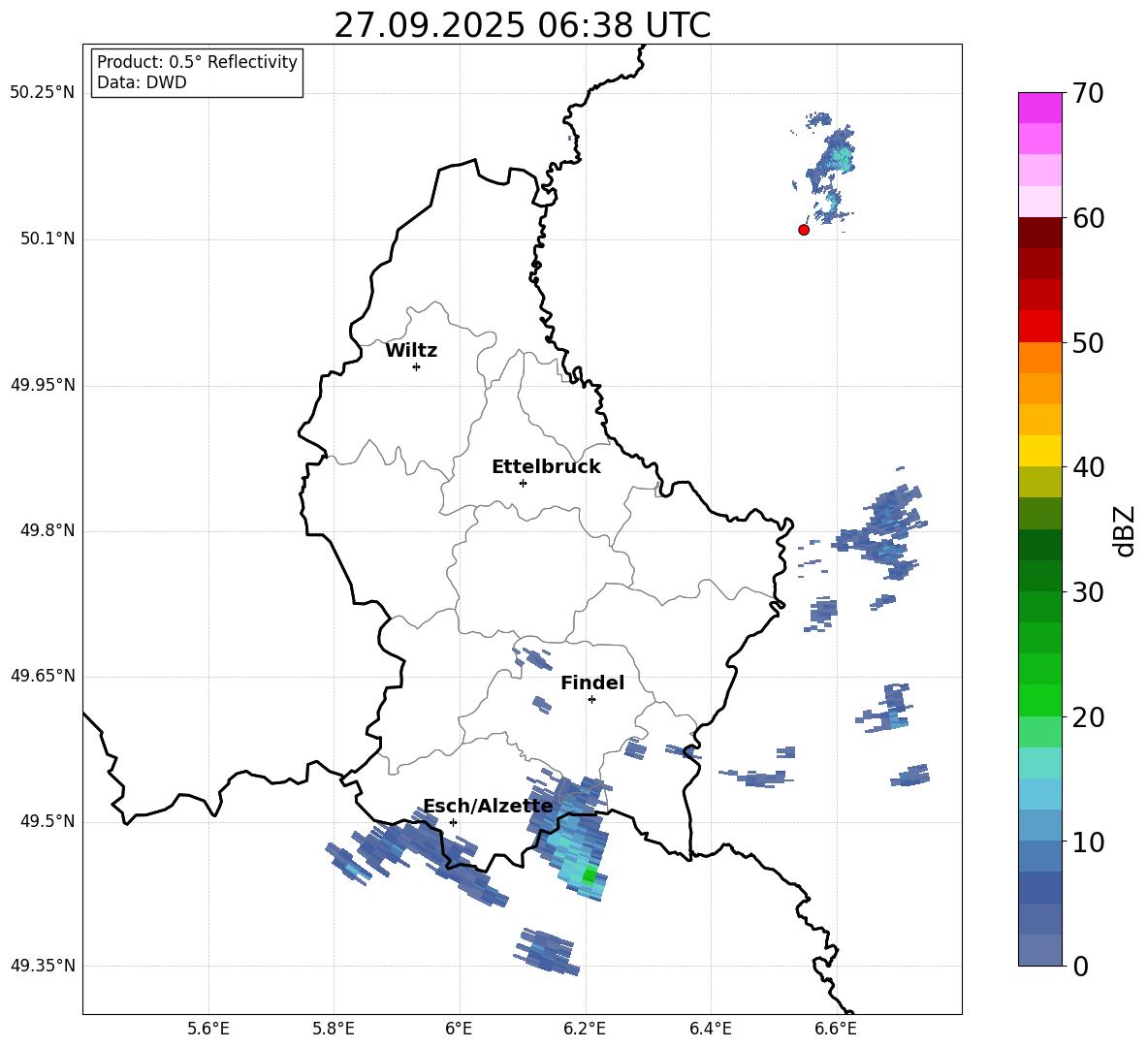
Task: Click the yellow swatch just above 40
Action: click(1039, 451)
